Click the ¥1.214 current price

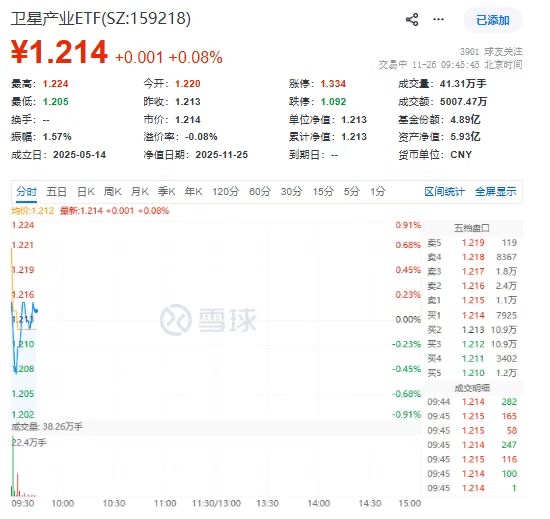(x=59, y=52)
